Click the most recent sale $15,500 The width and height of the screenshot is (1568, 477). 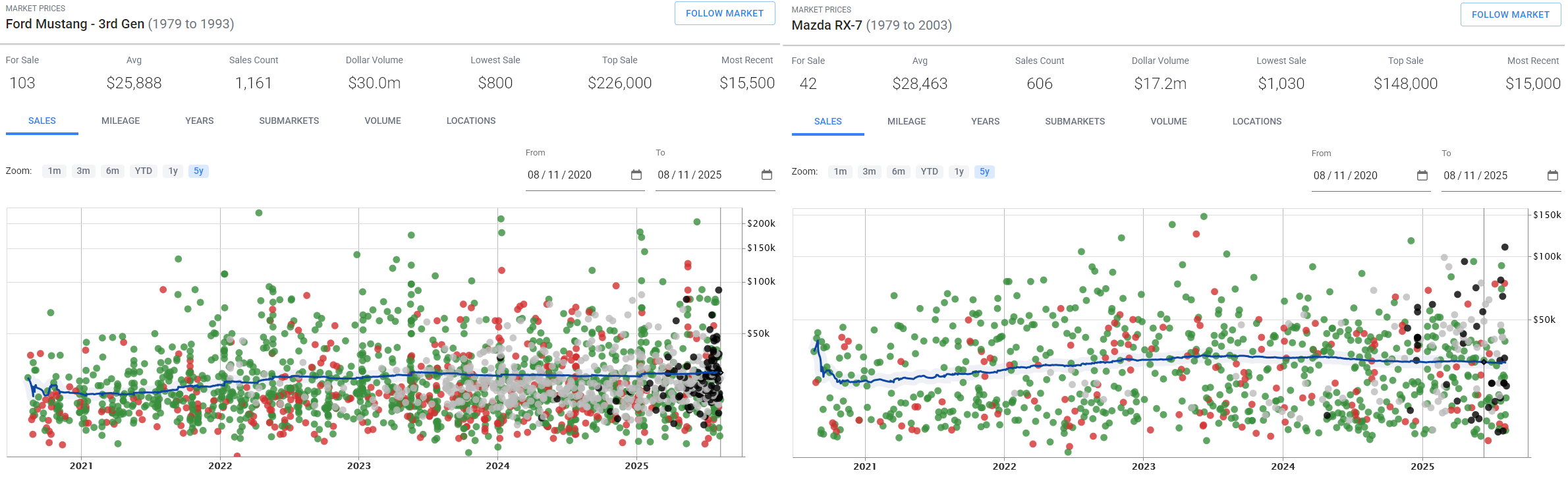click(x=747, y=83)
